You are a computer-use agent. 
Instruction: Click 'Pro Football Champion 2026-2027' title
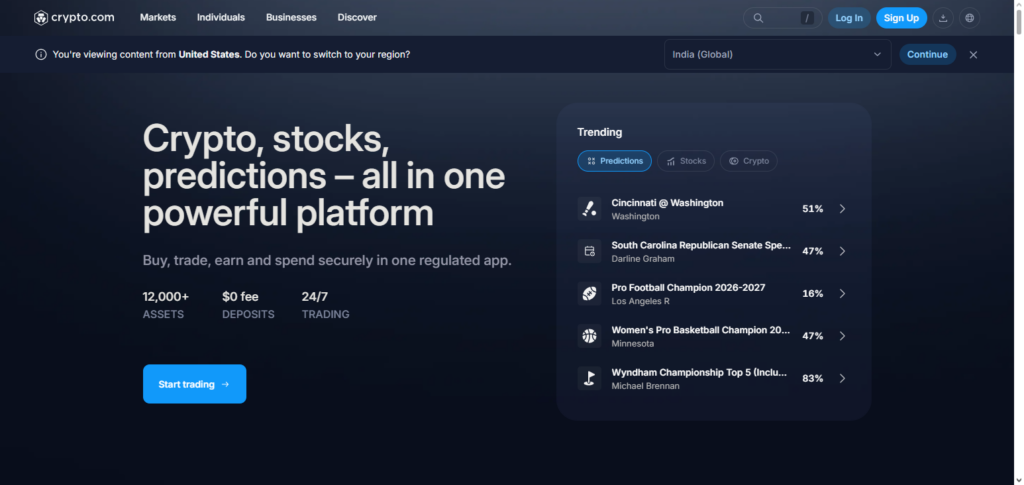pyautogui.click(x=688, y=288)
